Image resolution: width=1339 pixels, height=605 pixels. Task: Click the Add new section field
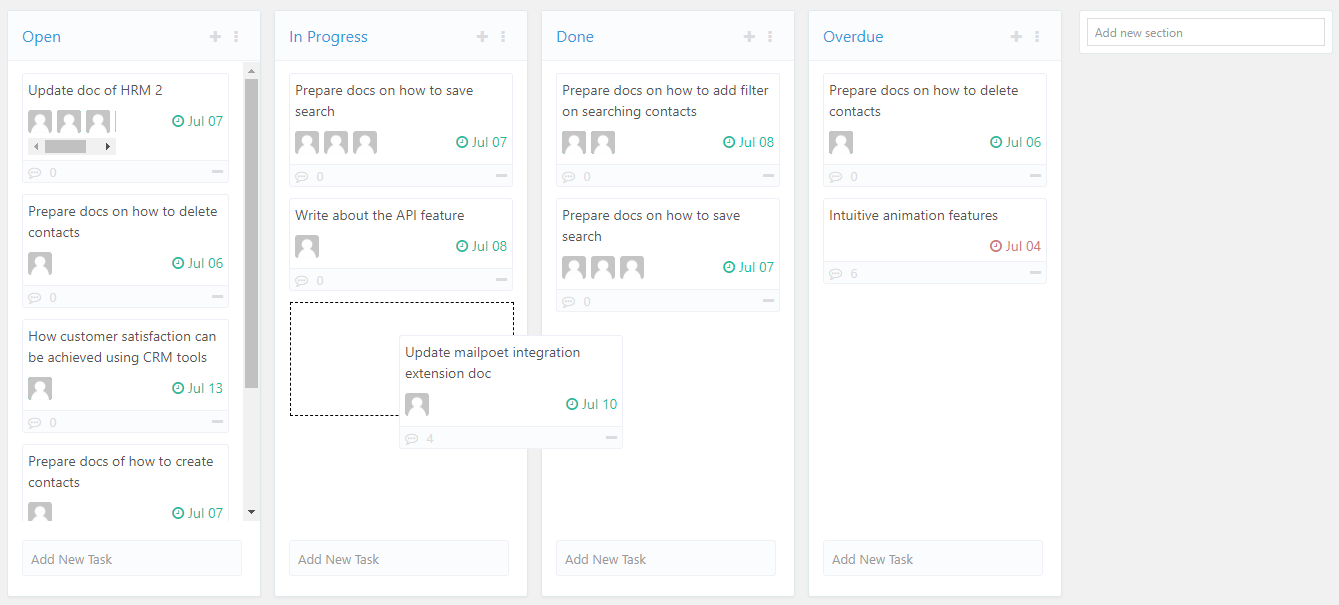pyautogui.click(x=1206, y=33)
